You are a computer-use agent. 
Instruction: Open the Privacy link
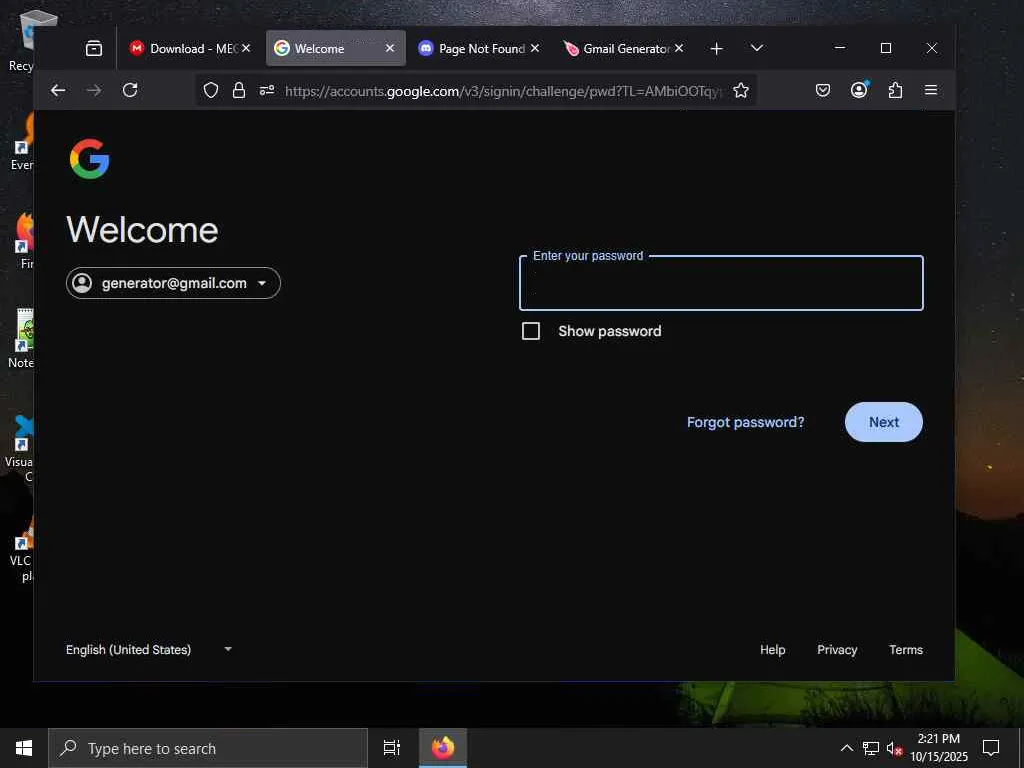pyautogui.click(x=837, y=650)
